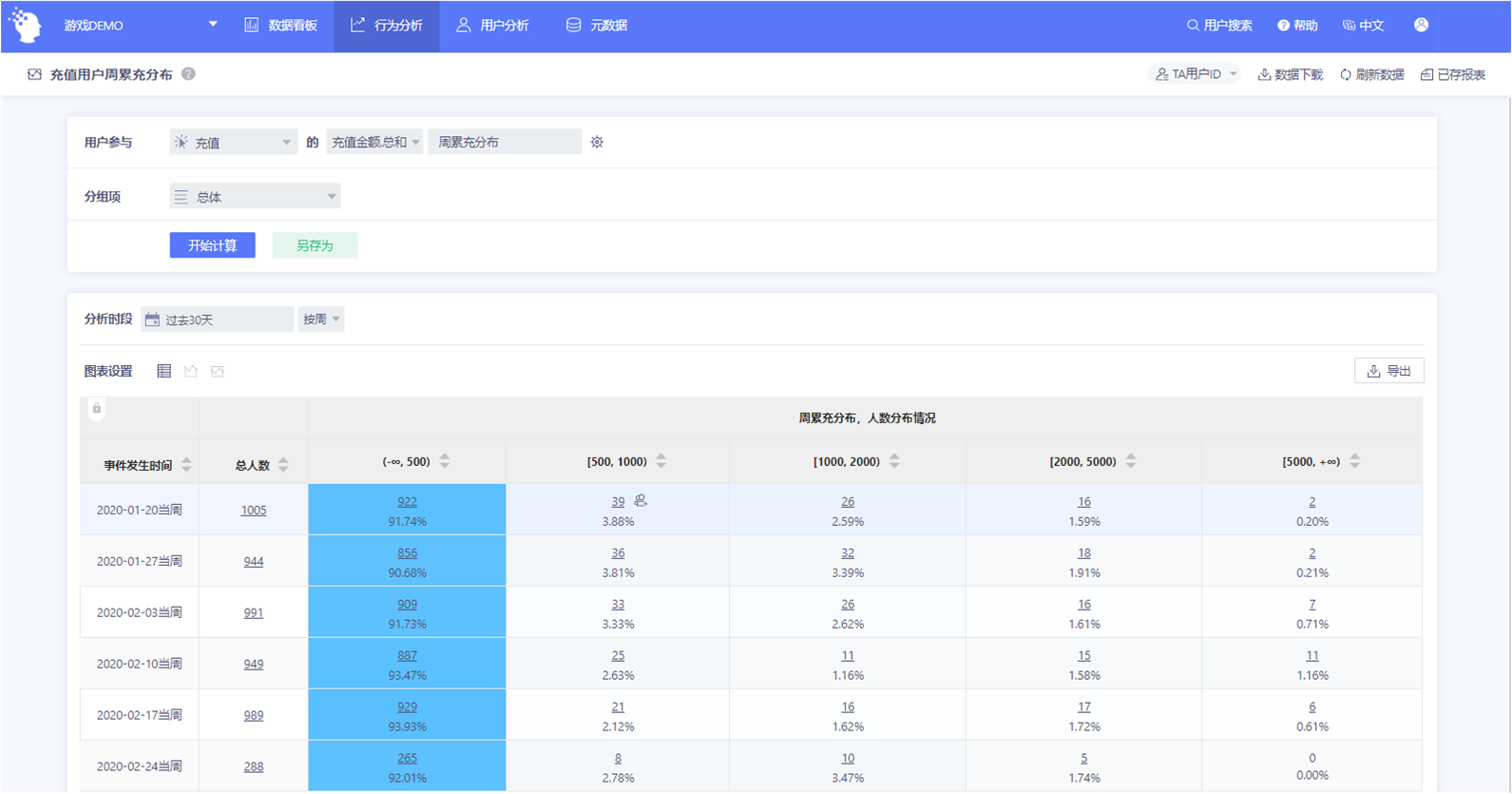Click the 33 value link
This screenshot has height=794, width=1512.
pos(618,605)
